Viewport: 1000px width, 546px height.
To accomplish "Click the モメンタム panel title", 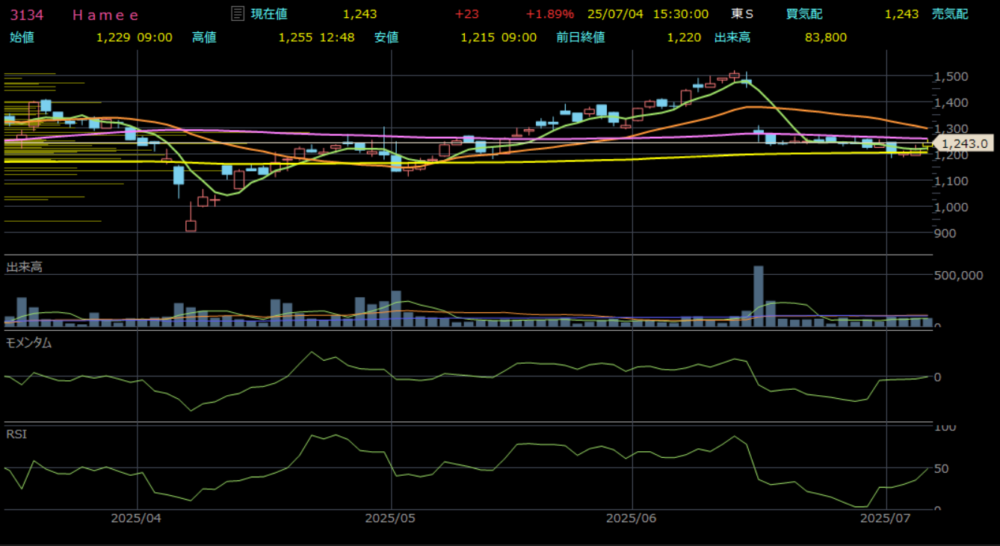I will tap(29, 343).
